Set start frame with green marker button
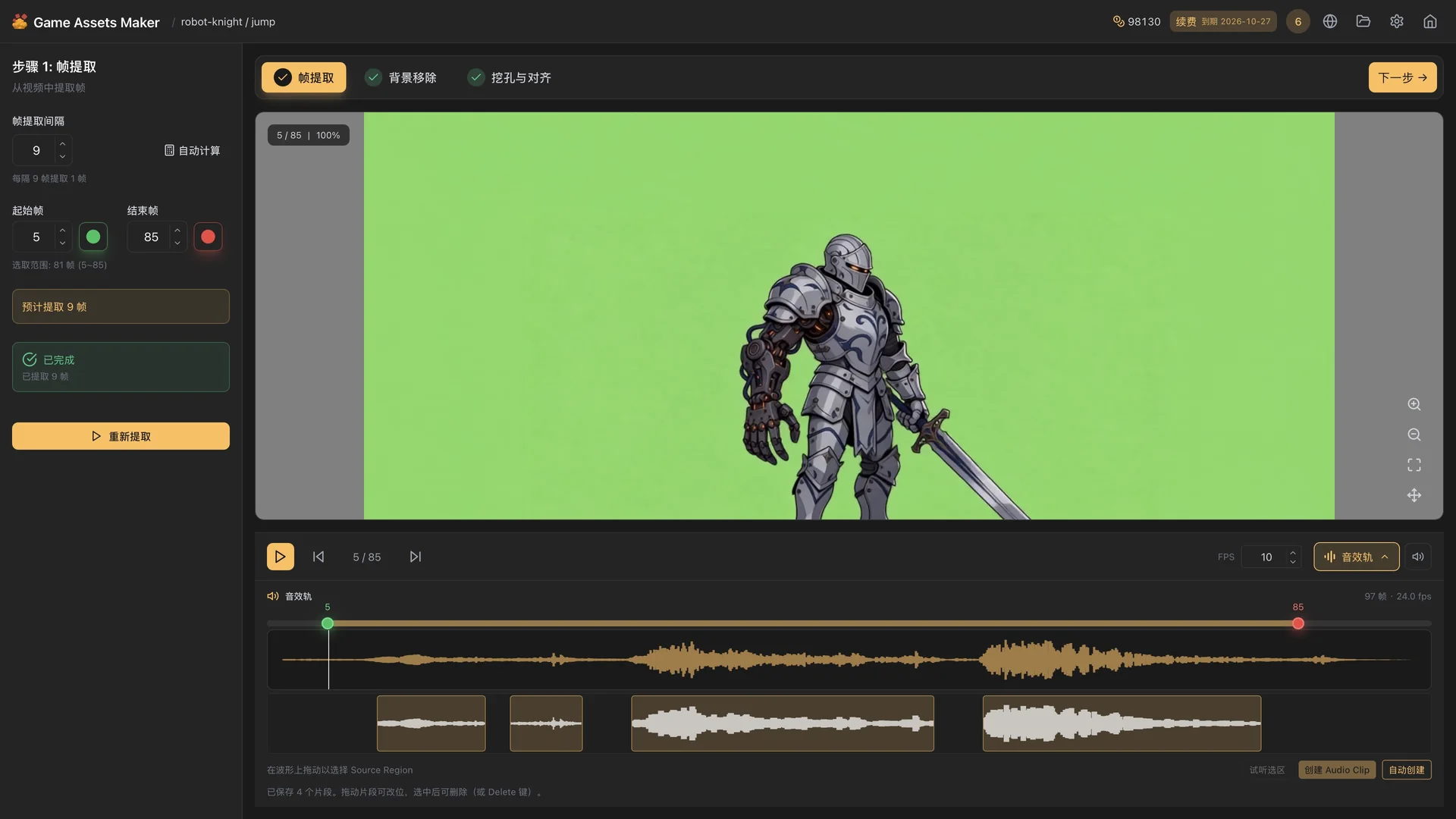Image resolution: width=1456 pixels, height=819 pixels. (x=93, y=237)
